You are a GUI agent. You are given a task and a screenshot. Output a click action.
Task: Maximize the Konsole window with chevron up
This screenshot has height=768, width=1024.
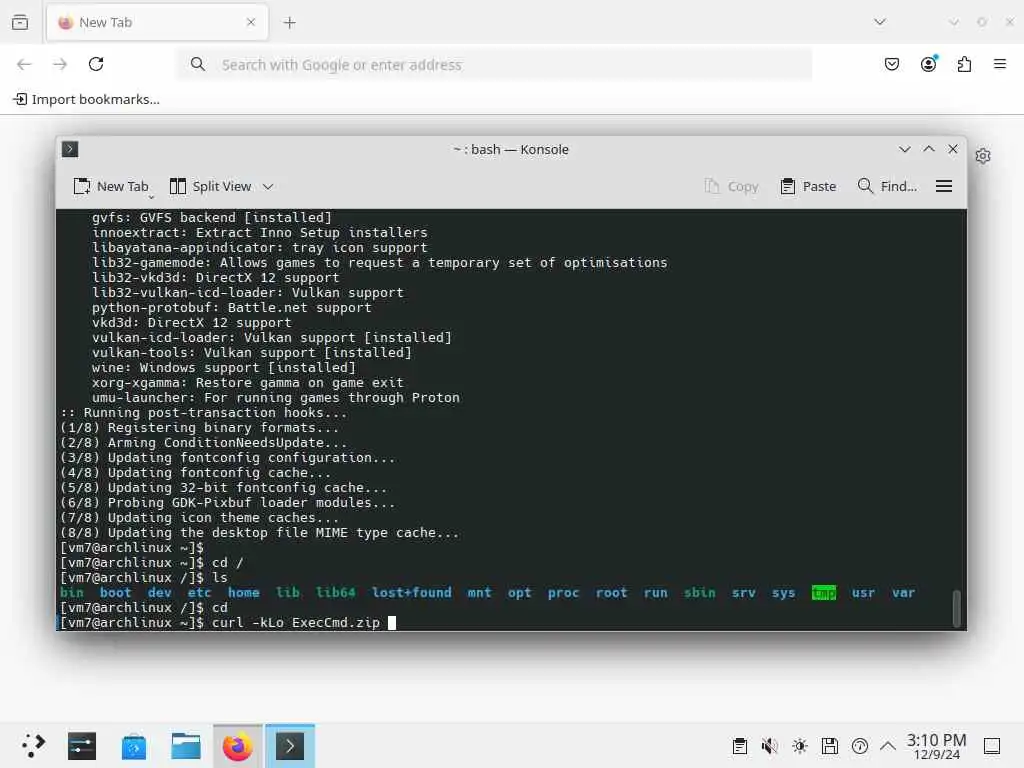929,150
